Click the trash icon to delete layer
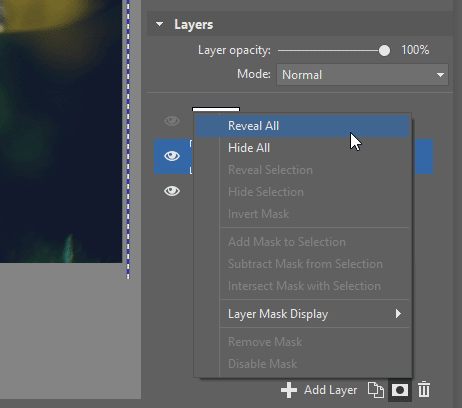This screenshot has height=408, width=462. coord(424,389)
